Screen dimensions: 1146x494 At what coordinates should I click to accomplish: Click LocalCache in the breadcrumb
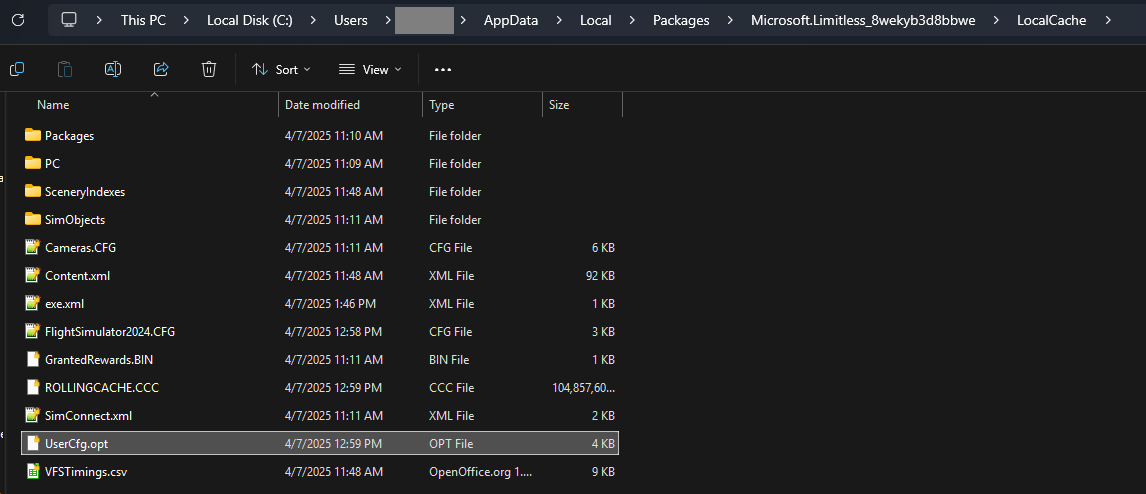click(1052, 20)
